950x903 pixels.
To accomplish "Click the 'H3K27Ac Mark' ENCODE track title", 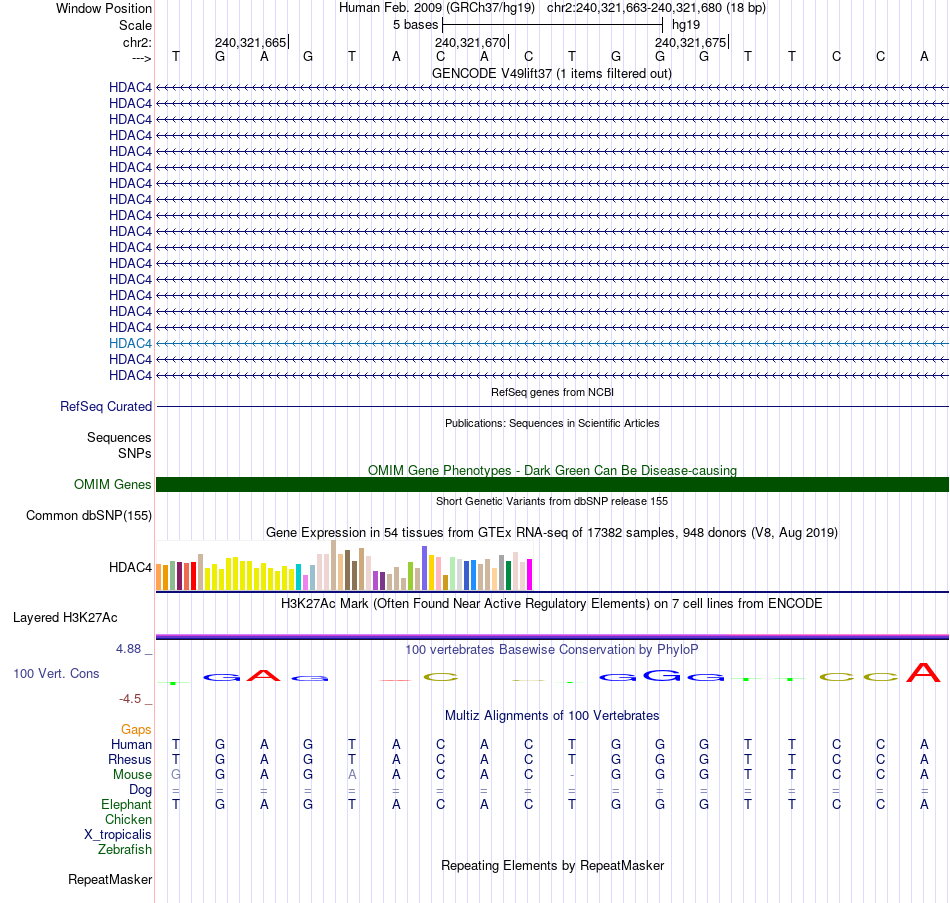I will click(552, 604).
